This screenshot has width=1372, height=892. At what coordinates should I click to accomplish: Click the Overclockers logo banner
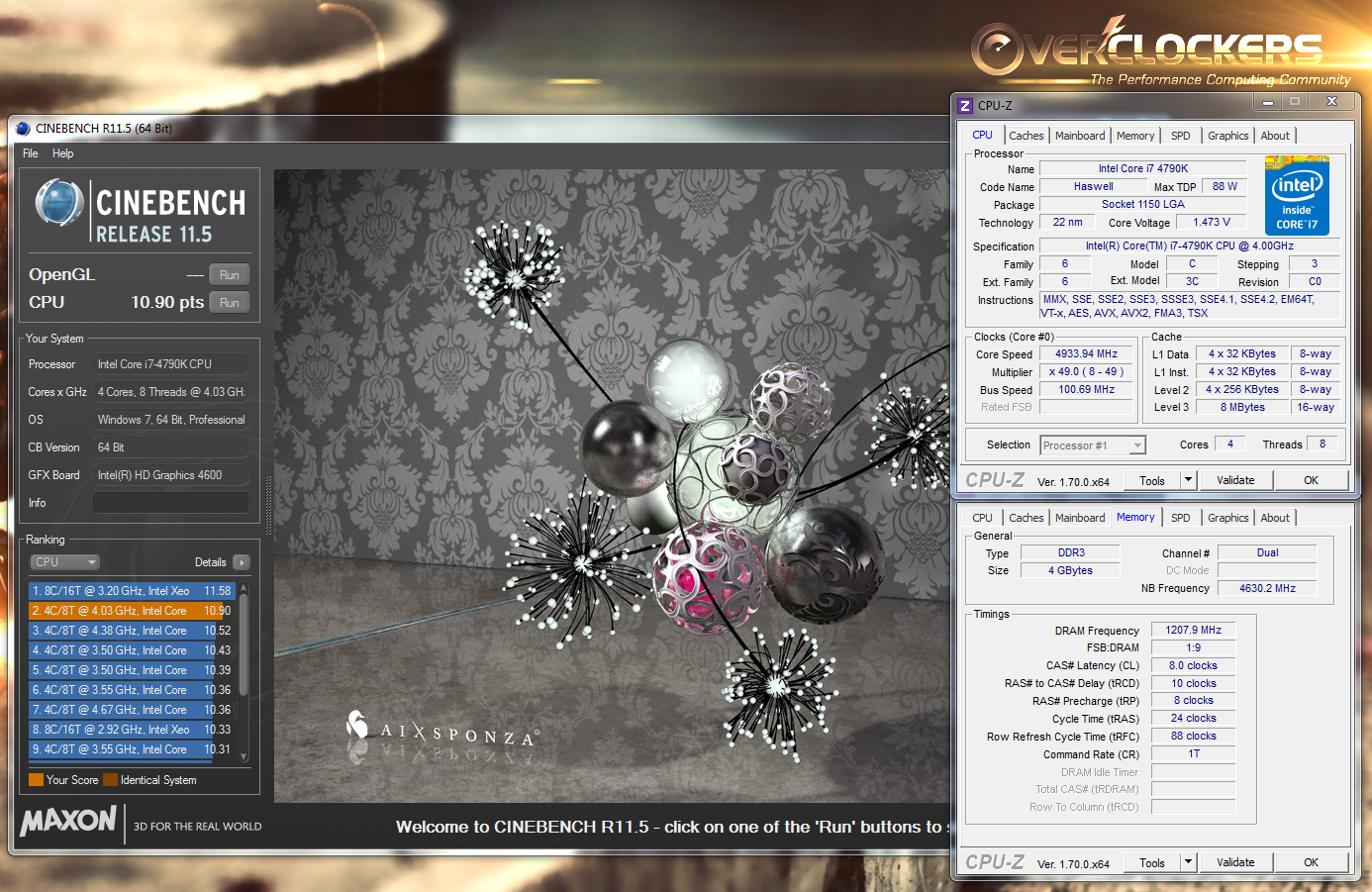(1160, 51)
